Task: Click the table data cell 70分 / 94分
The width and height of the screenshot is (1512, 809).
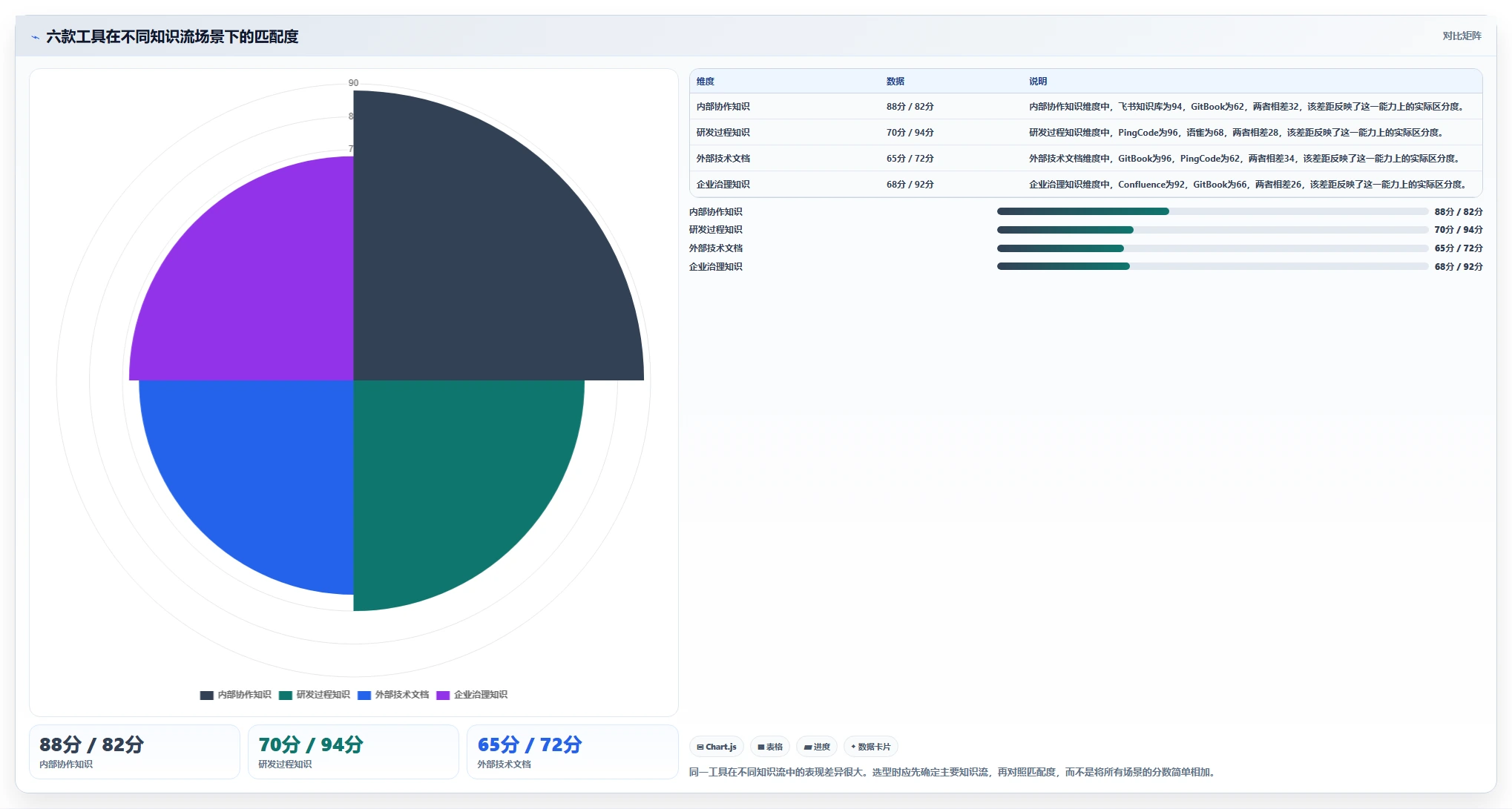Action: (910, 133)
